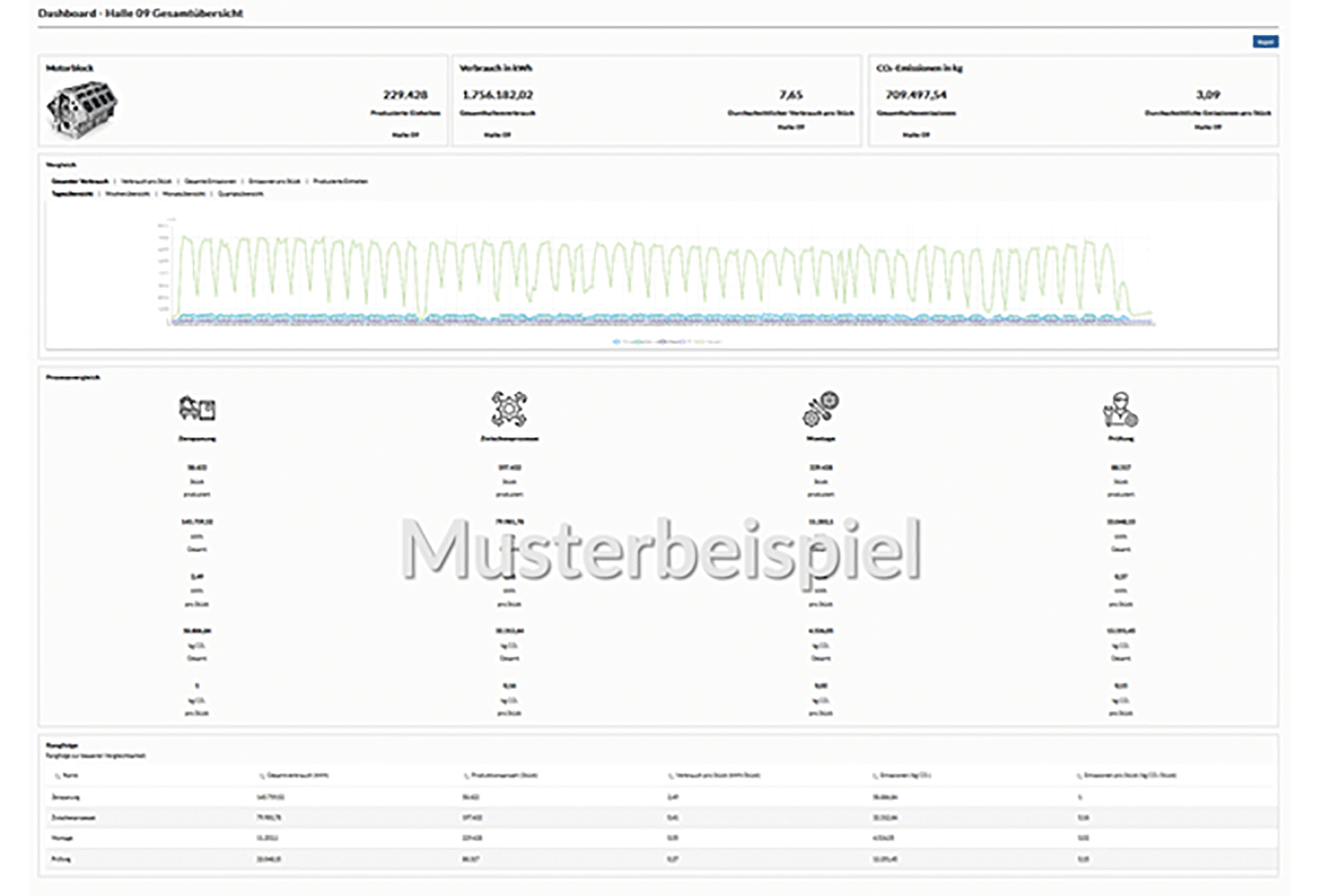1326x896 pixels.
Task: Click the 709.497,54 total emissions value
Action: pos(916,95)
